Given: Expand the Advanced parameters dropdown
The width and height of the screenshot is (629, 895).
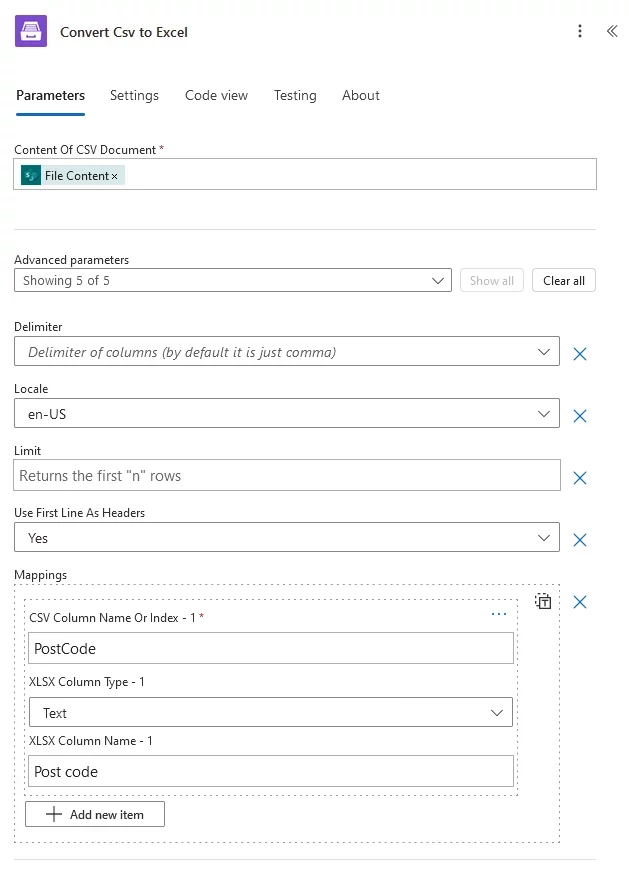Looking at the screenshot, I should tap(233, 280).
